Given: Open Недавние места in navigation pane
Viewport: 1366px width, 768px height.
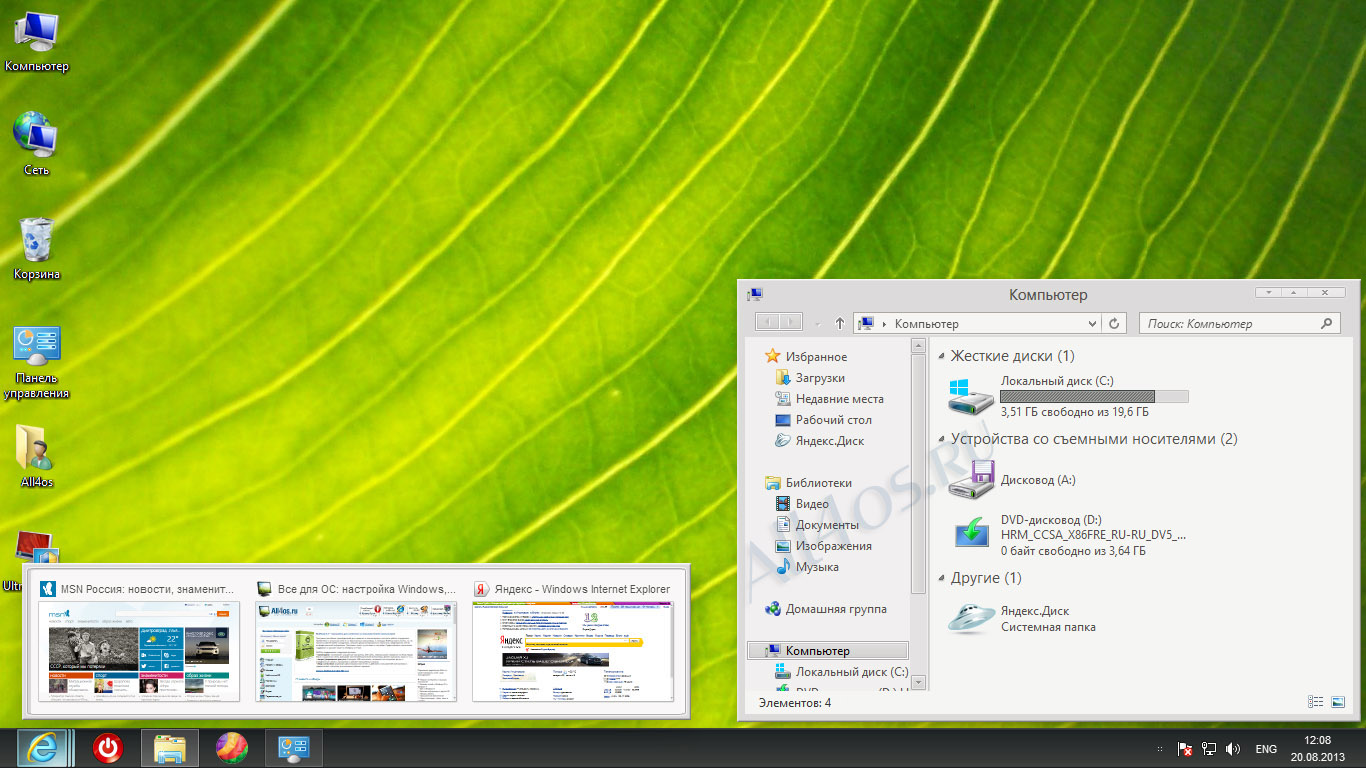Looking at the screenshot, I should 829,399.
